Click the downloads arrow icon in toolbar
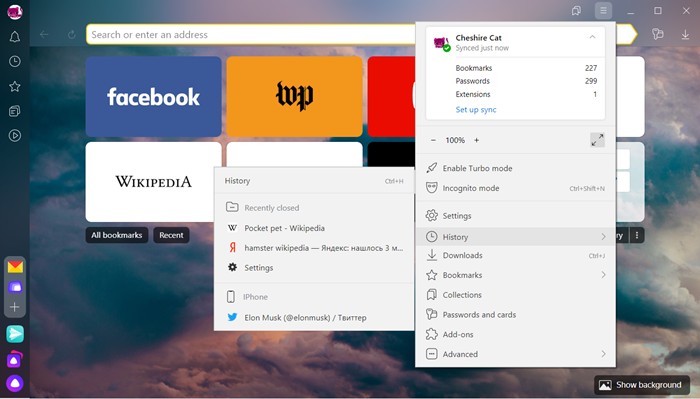 pyautogui.click(x=685, y=34)
